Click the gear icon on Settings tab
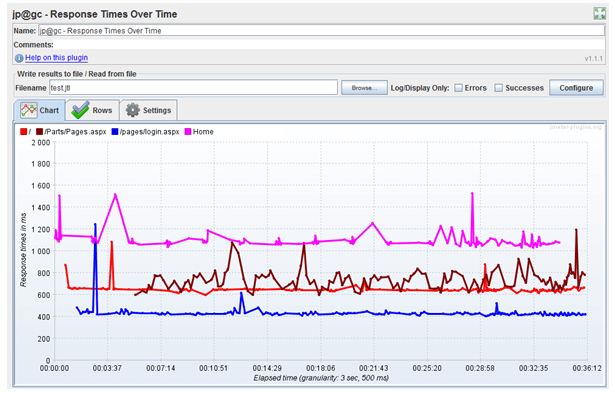Screen dimensions: 615x393 [133, 110]
